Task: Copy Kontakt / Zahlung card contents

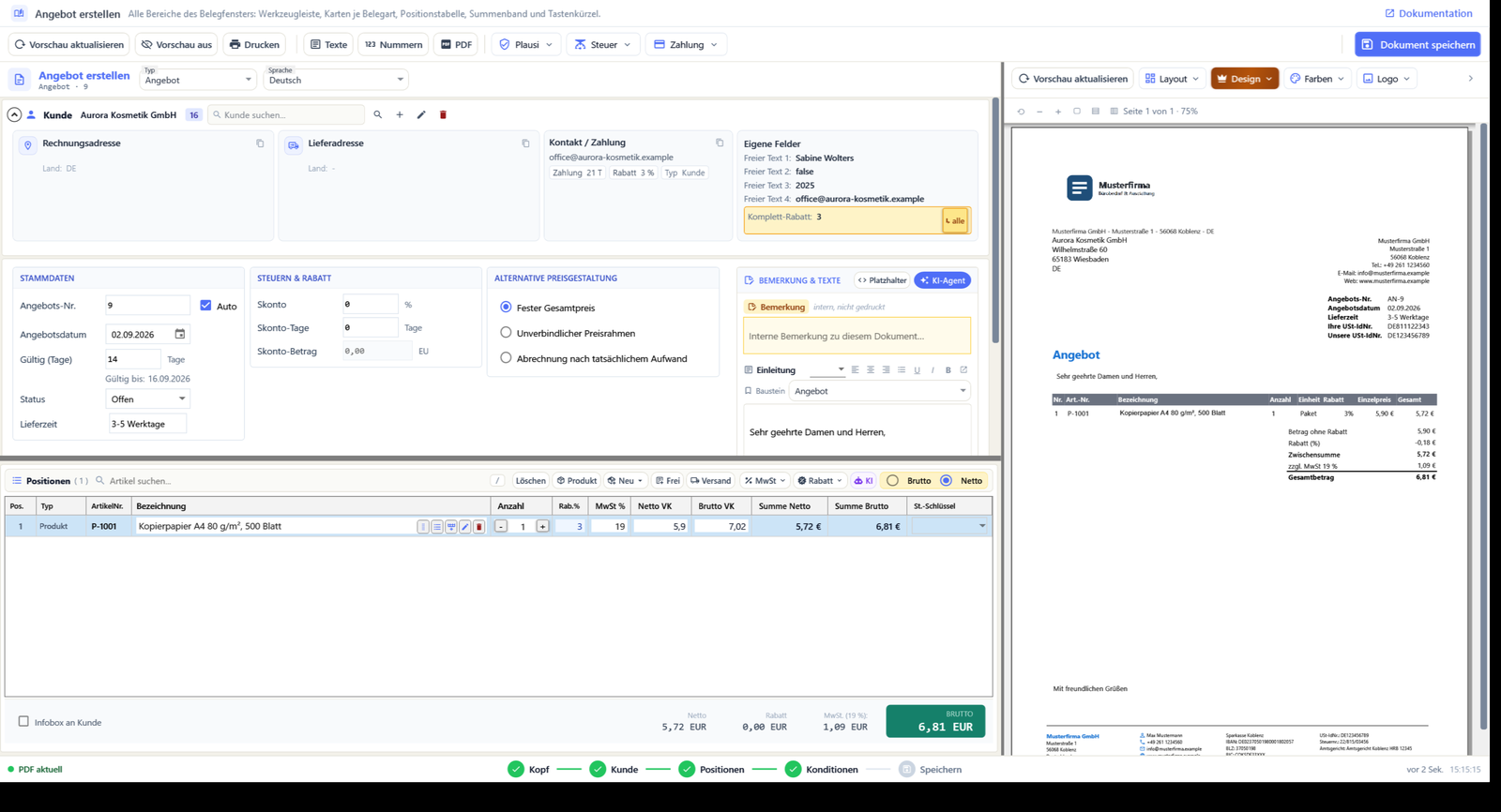Action: click(x=720, y=143)
